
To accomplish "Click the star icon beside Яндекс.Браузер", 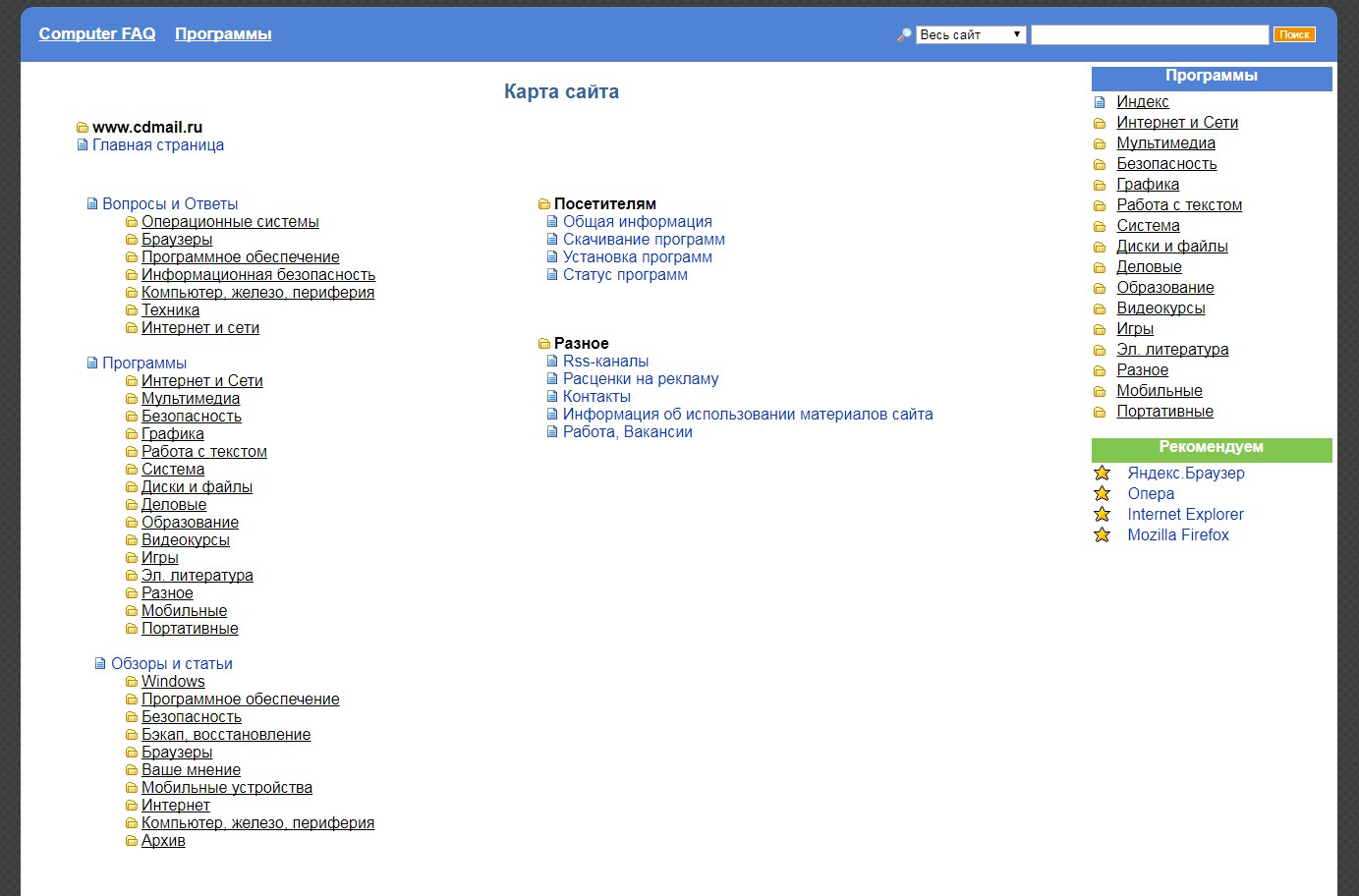I will (x=1103, y=473).
